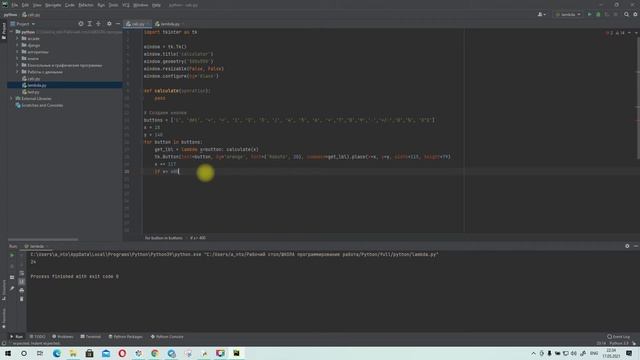
Task: Open the Help menu
Action: pyautogui.click(x=156, y=5)
